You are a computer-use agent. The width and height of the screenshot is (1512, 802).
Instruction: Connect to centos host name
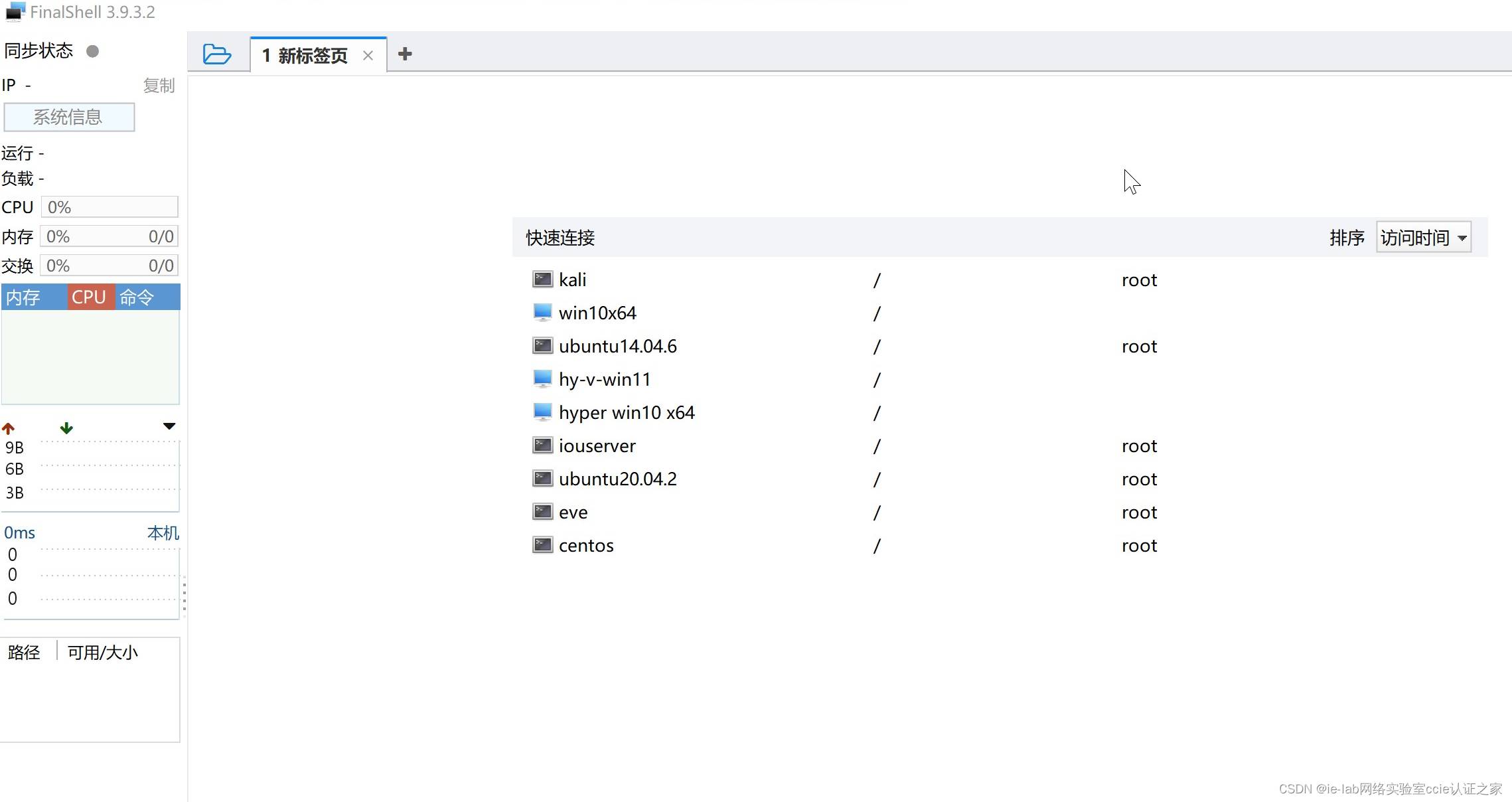click(x=586, y=545)
